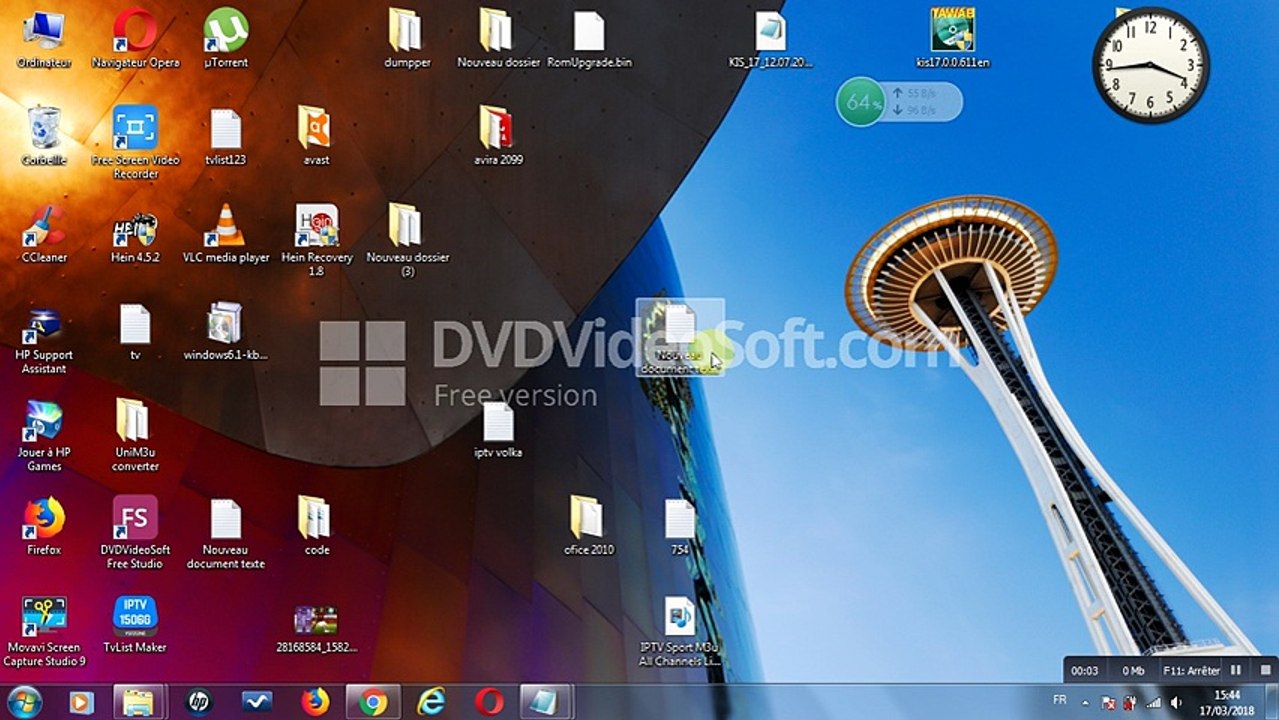
Task: Open the kis17.0.0.611en installer icon
Action: (x=952, y=38)
